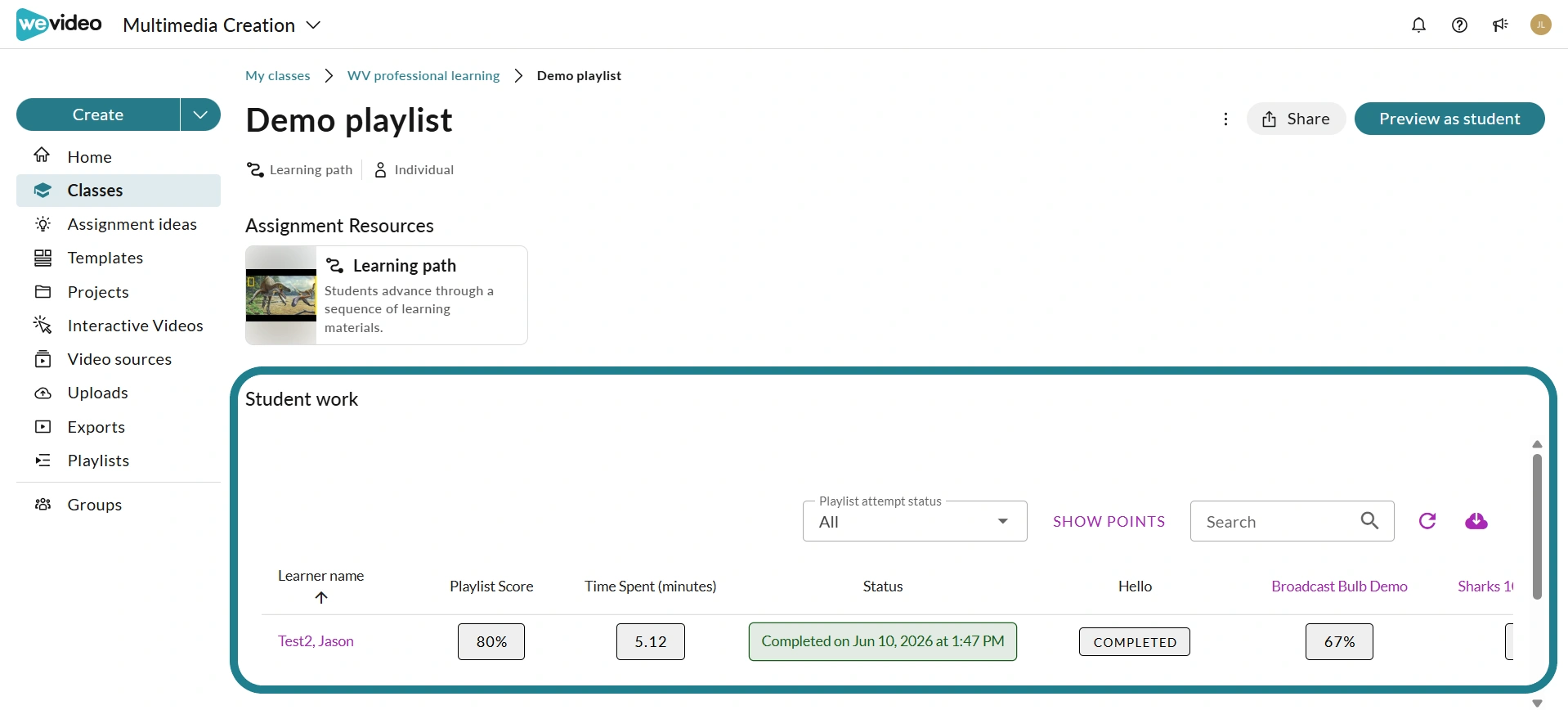Open Projects in sidebar
This screenshot has width=1568, height=710.
[x=119, y=292]
